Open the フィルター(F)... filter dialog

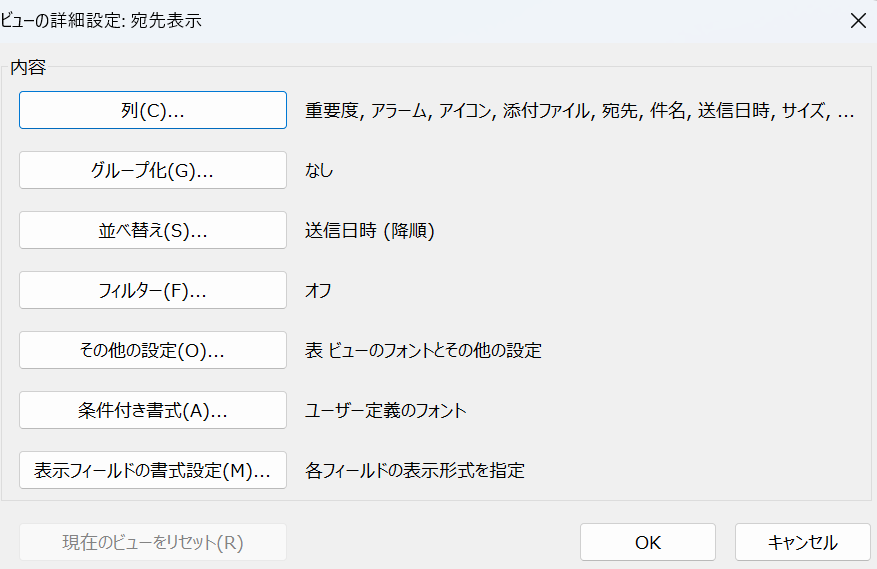(x=153, y=290)
